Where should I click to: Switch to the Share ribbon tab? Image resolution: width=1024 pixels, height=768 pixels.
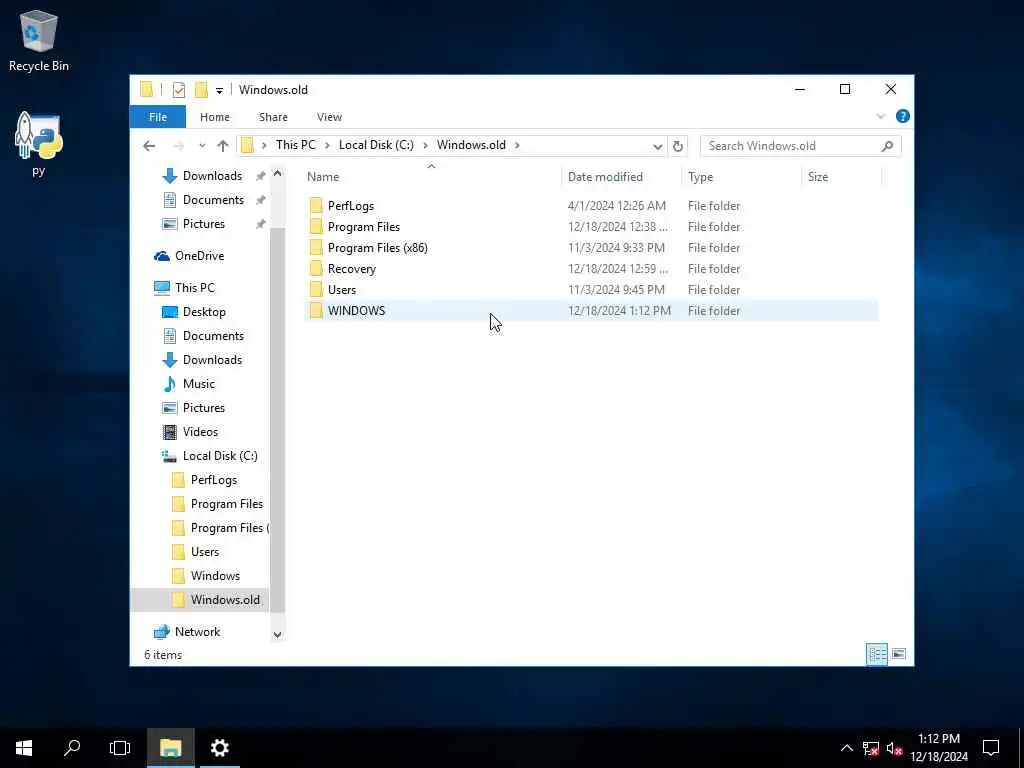click(273, 117)
